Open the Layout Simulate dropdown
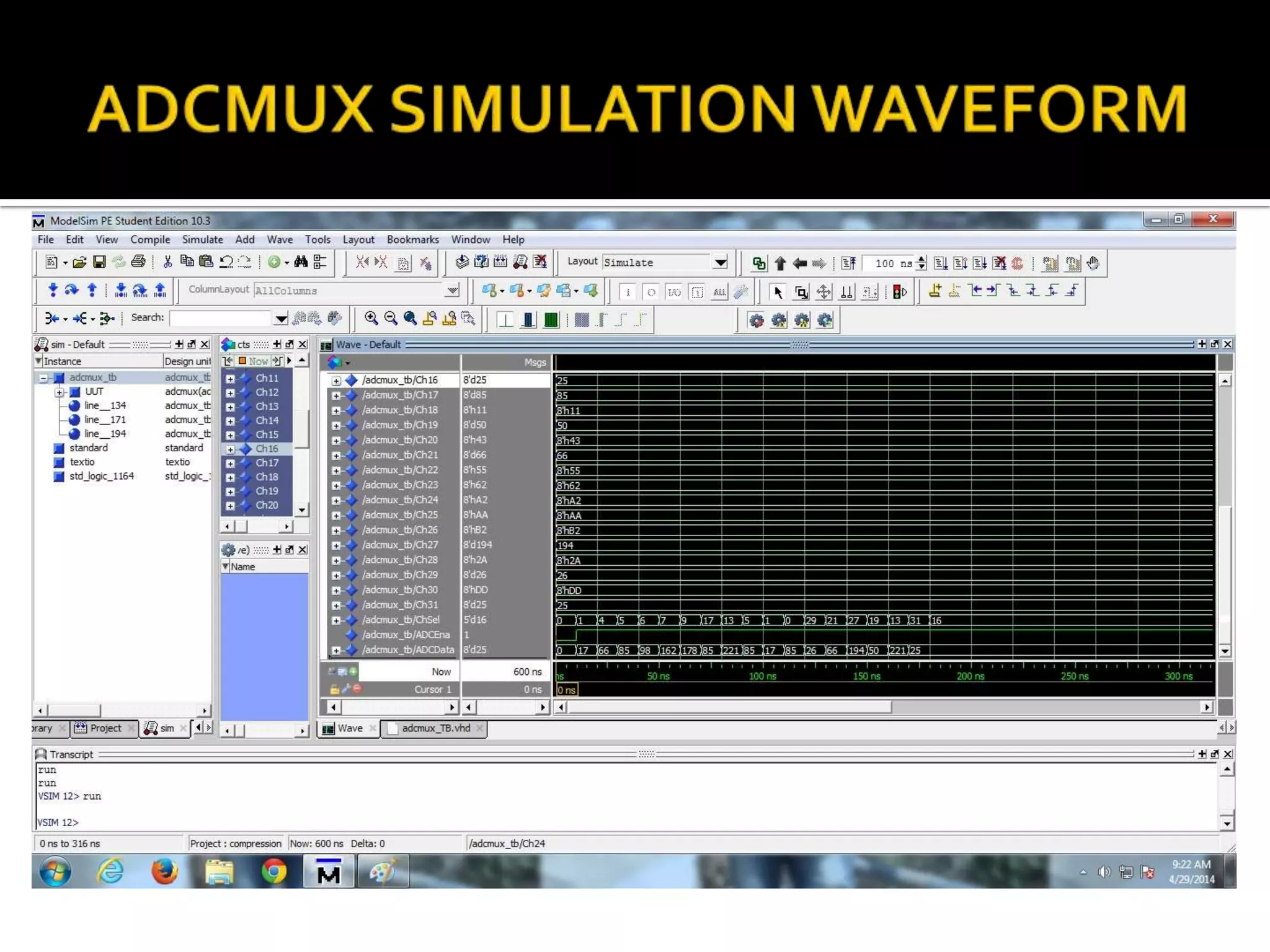Screen dimensions: 1270x952 tap(720, 263)
